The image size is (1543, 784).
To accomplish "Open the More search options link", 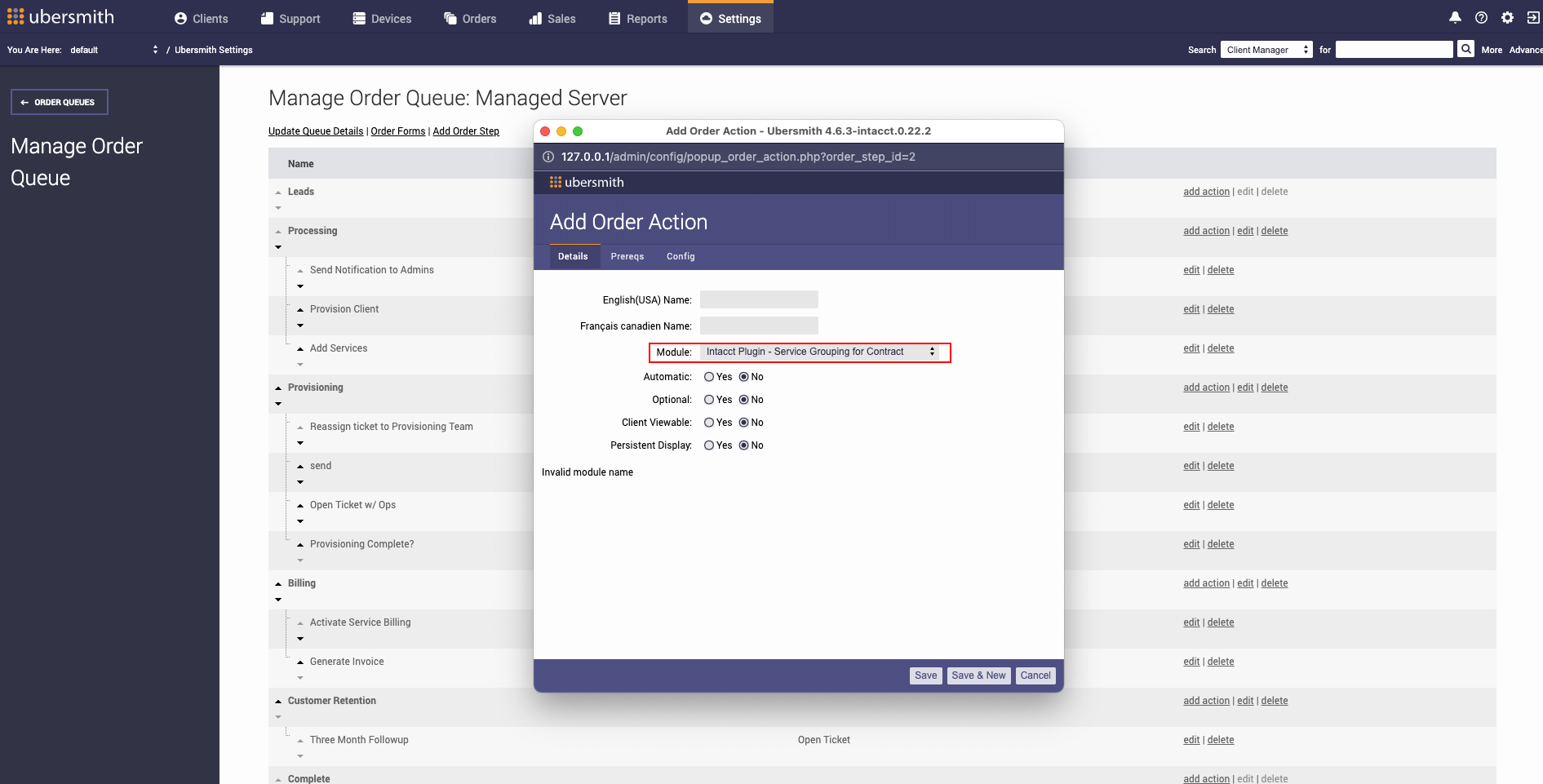I will point(1492,50).
